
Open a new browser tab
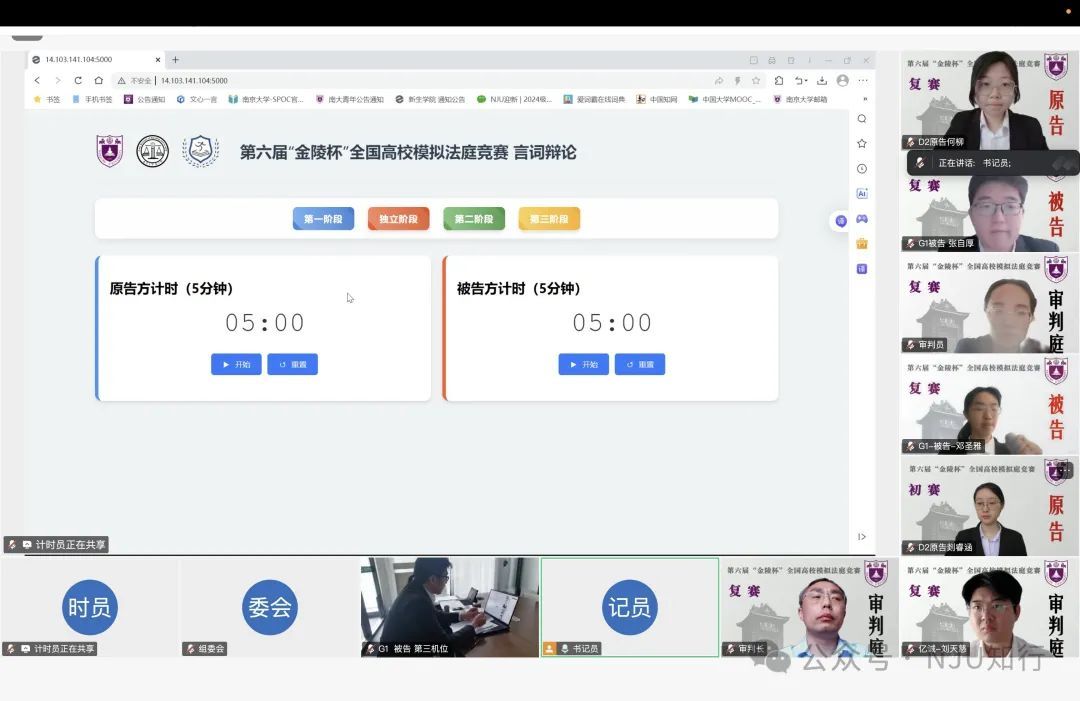point(175,59)
